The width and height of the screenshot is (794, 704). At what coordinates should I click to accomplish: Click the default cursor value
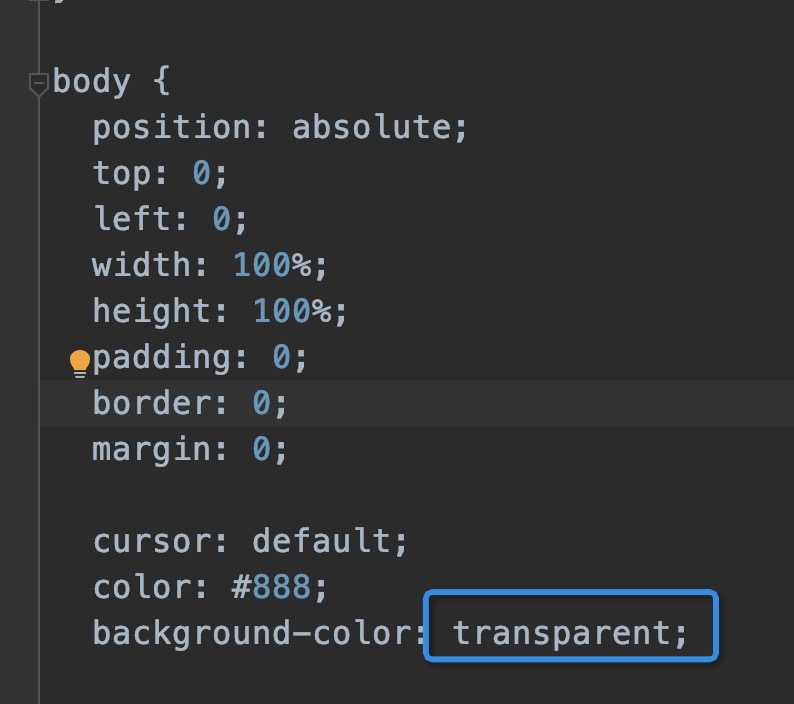tap(321, 541)
